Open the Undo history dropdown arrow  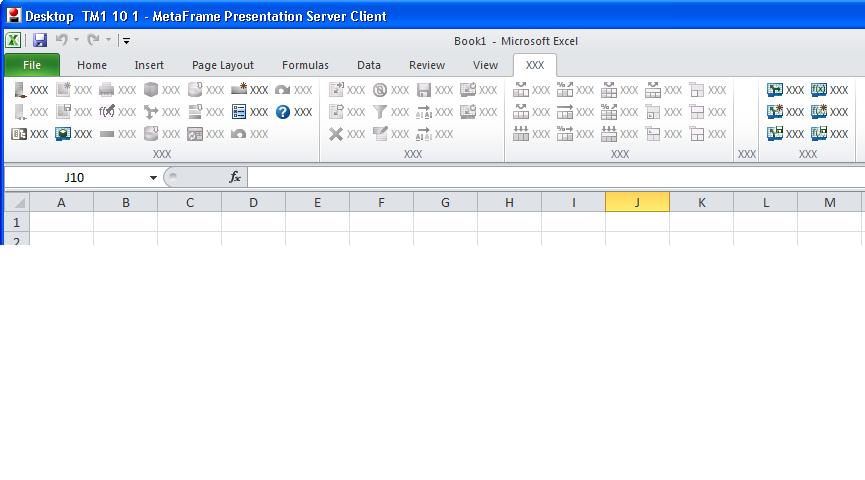tap(76, 40)
